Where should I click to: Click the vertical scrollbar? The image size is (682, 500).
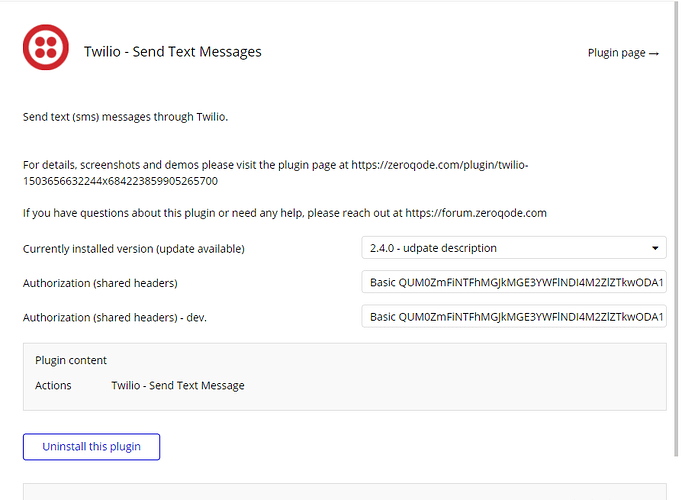pyautogui.click(x=675, y=228)
